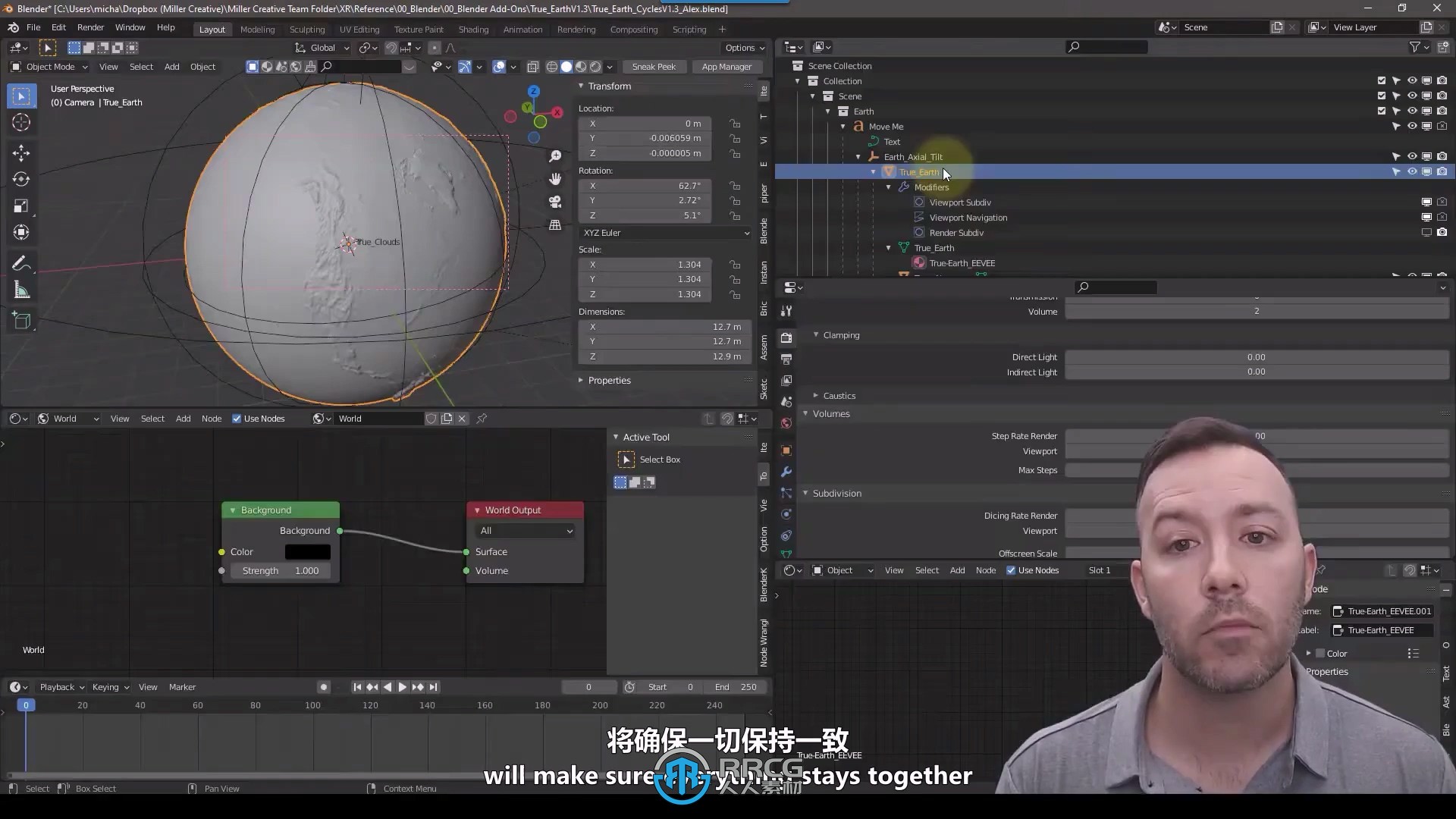Click End frame field 250

tap(736, 687)
